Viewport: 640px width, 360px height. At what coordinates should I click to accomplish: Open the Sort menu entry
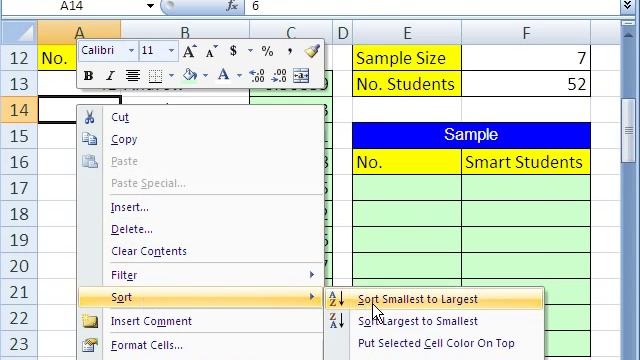(201, 297)
